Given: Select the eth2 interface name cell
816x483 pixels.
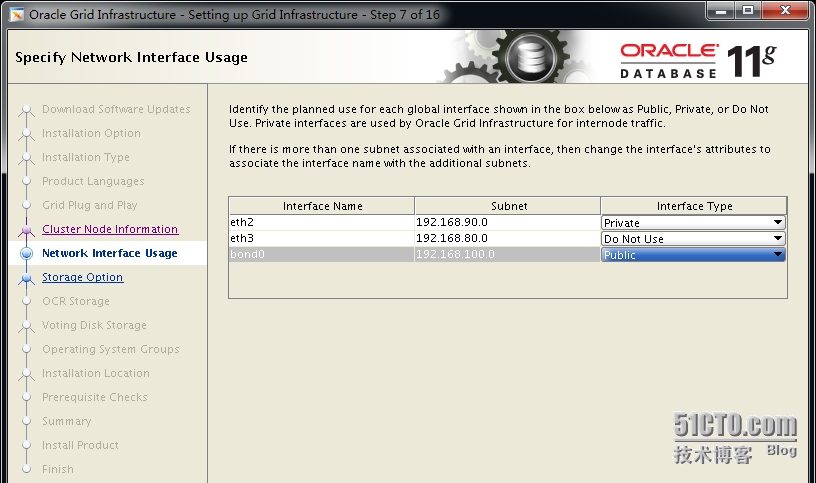Looking at the screenshot, I should 322,222.
